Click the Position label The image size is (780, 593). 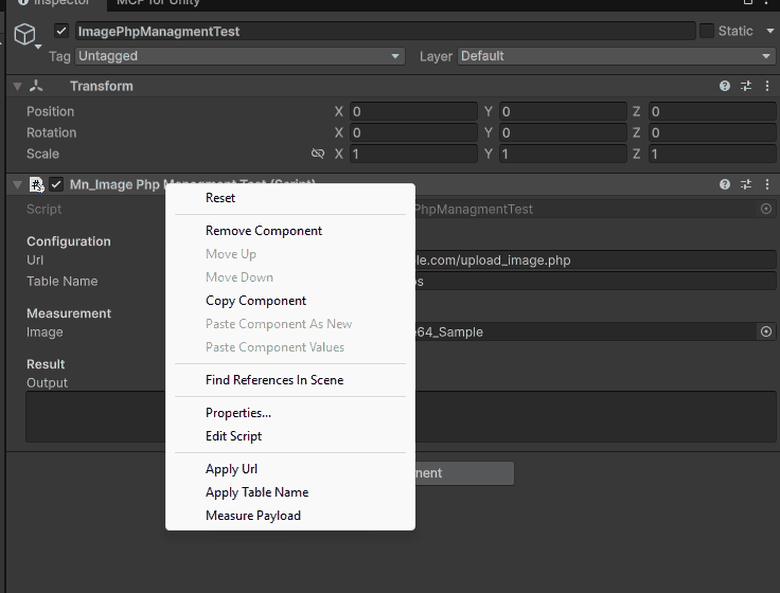click(50, 111)
